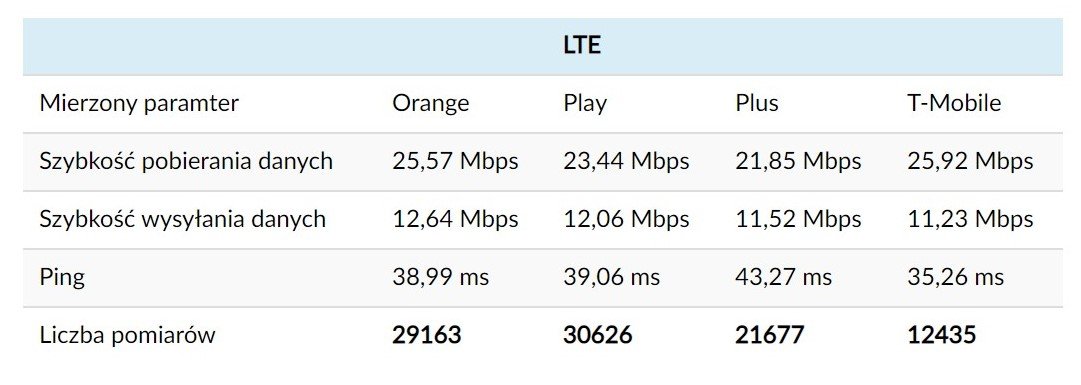Click Plus measurement count 21677
This screenshot has width=1081, height=385.
tap(769, 336)
